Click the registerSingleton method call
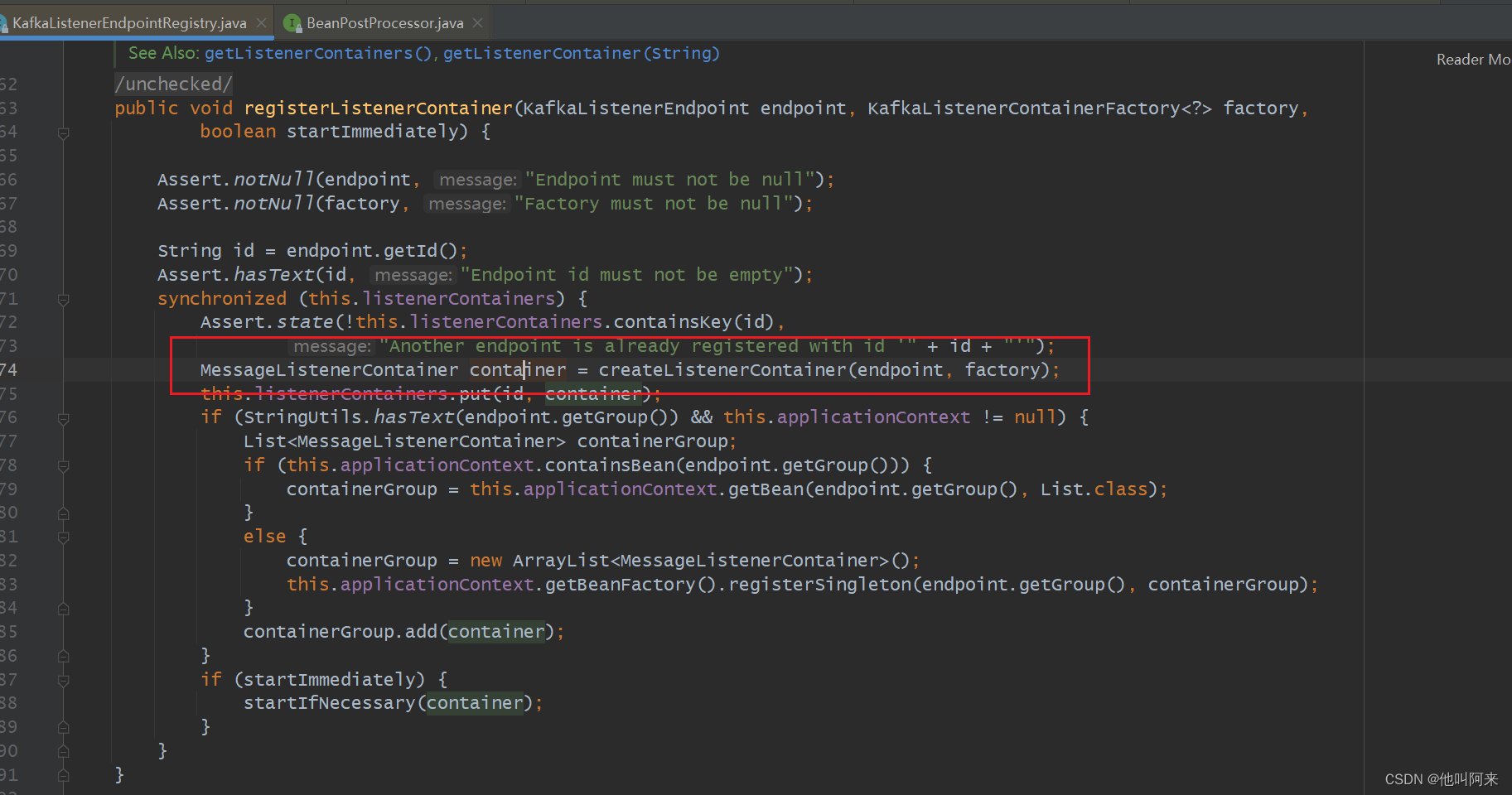This screenshot has height=795, width=1512. coord(820,585)
